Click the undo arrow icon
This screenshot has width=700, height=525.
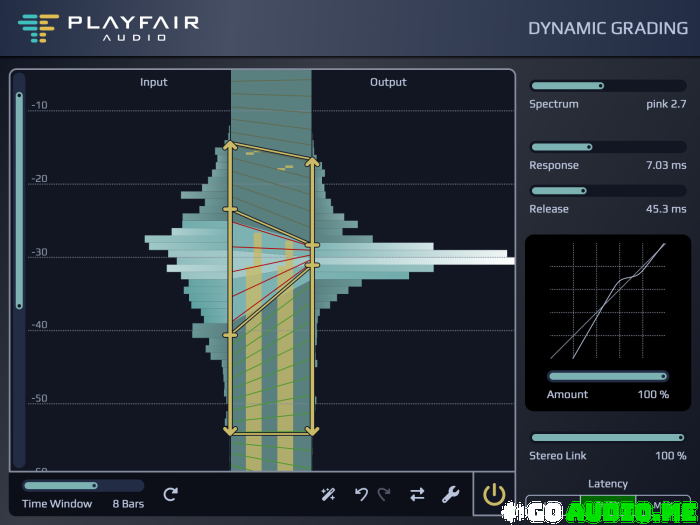(x=361, y=494)
